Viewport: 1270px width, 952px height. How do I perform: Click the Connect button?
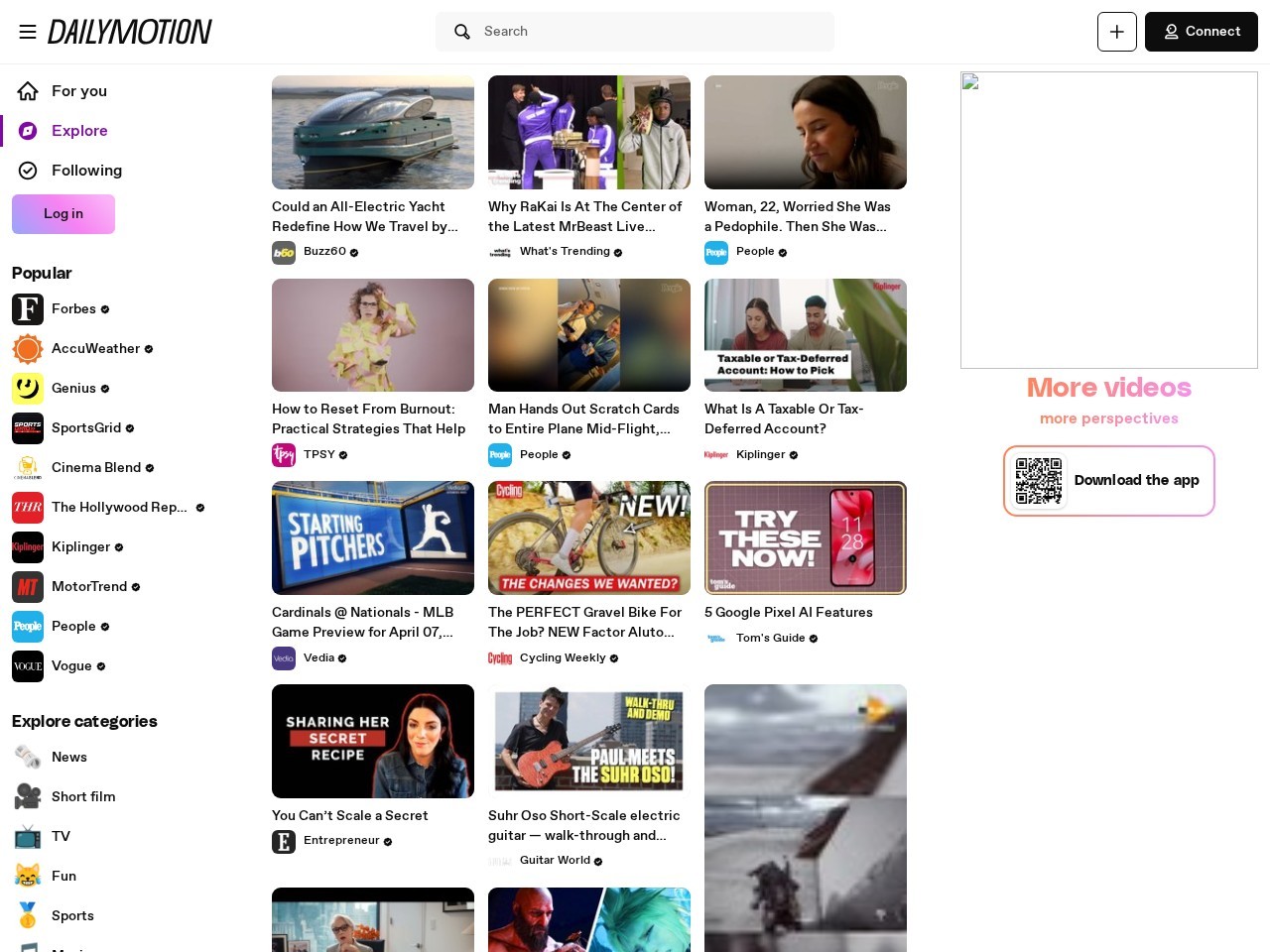[x=1201, y=32]
